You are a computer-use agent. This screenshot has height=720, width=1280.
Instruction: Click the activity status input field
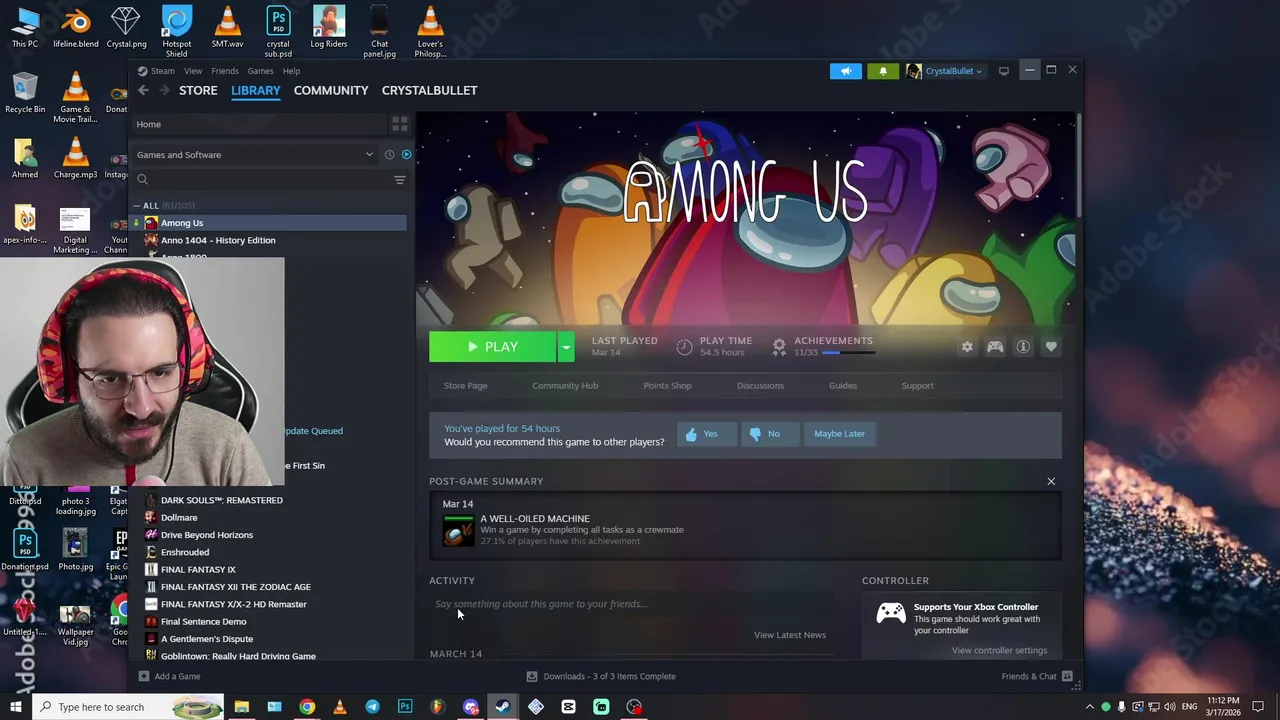tap(631, 604)
